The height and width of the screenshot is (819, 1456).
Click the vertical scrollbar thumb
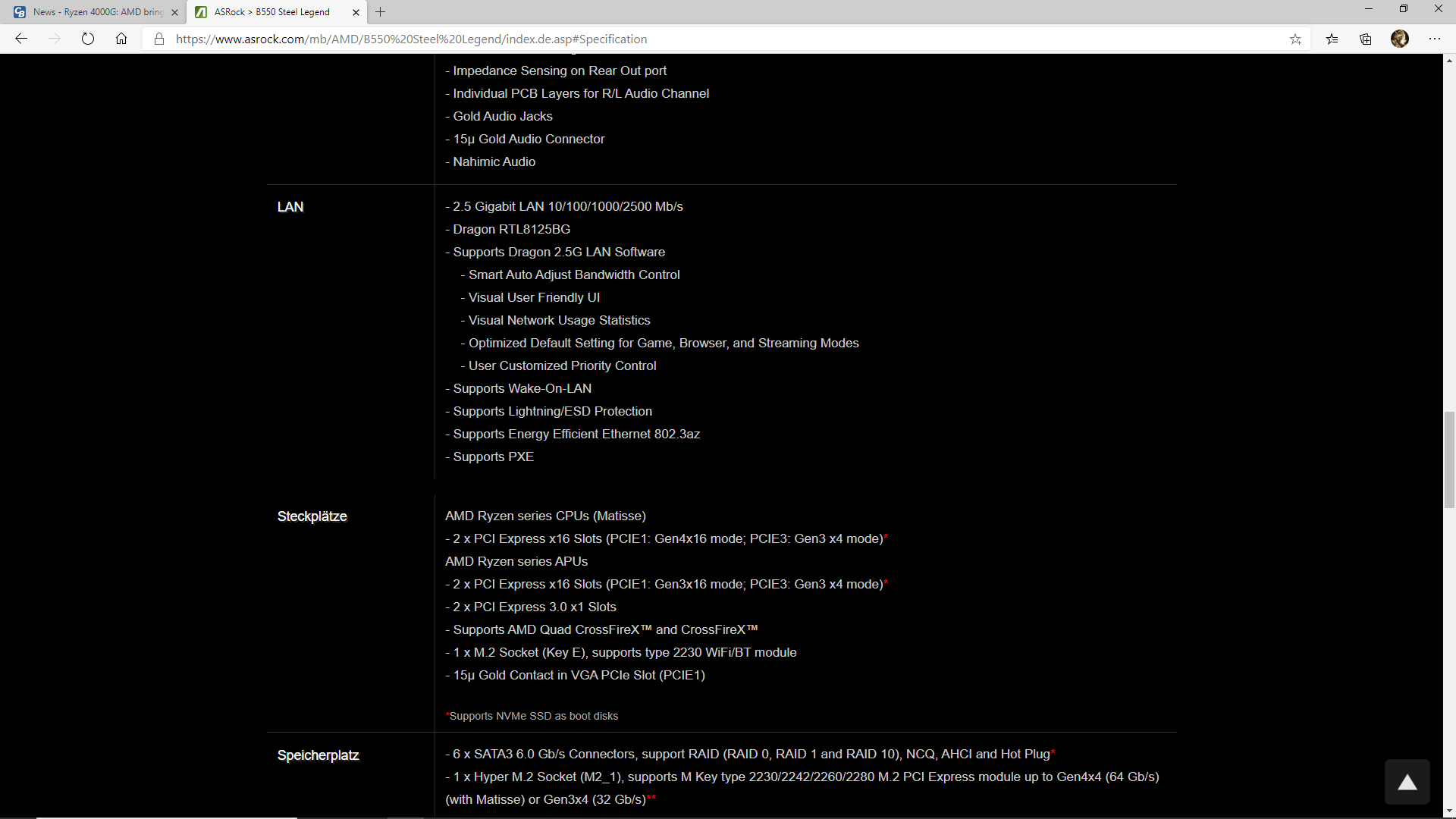pyautogui.click(x=1449, y=460)
